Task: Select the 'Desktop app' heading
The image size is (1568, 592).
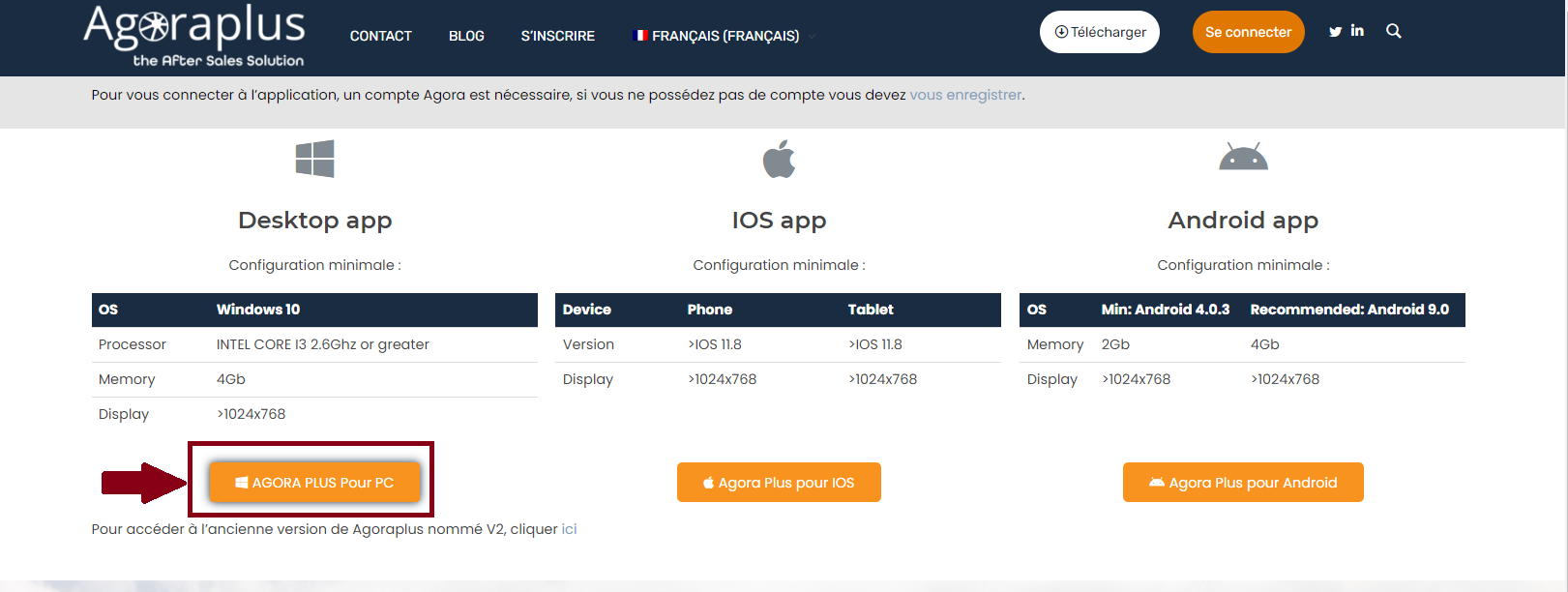Action: (x=315, y=221)
